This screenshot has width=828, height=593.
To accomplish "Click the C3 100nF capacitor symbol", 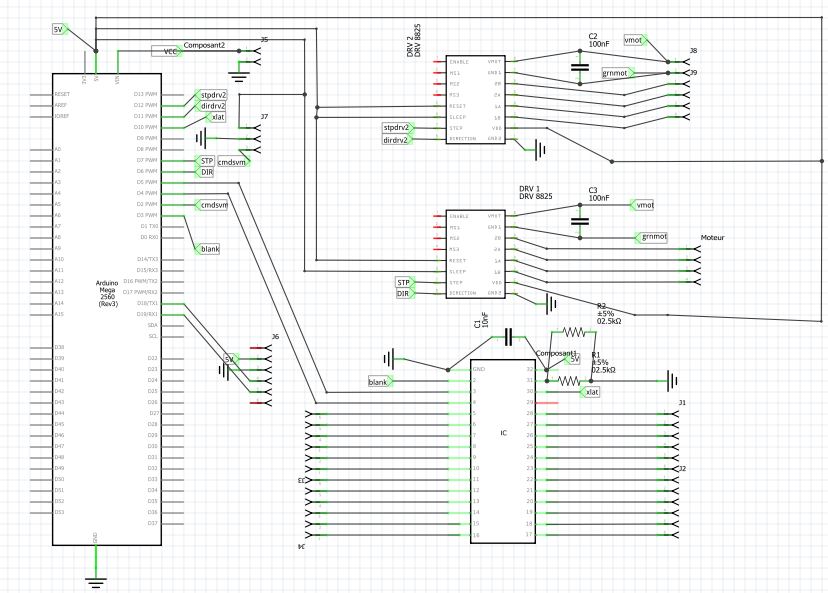I will 578,220.
